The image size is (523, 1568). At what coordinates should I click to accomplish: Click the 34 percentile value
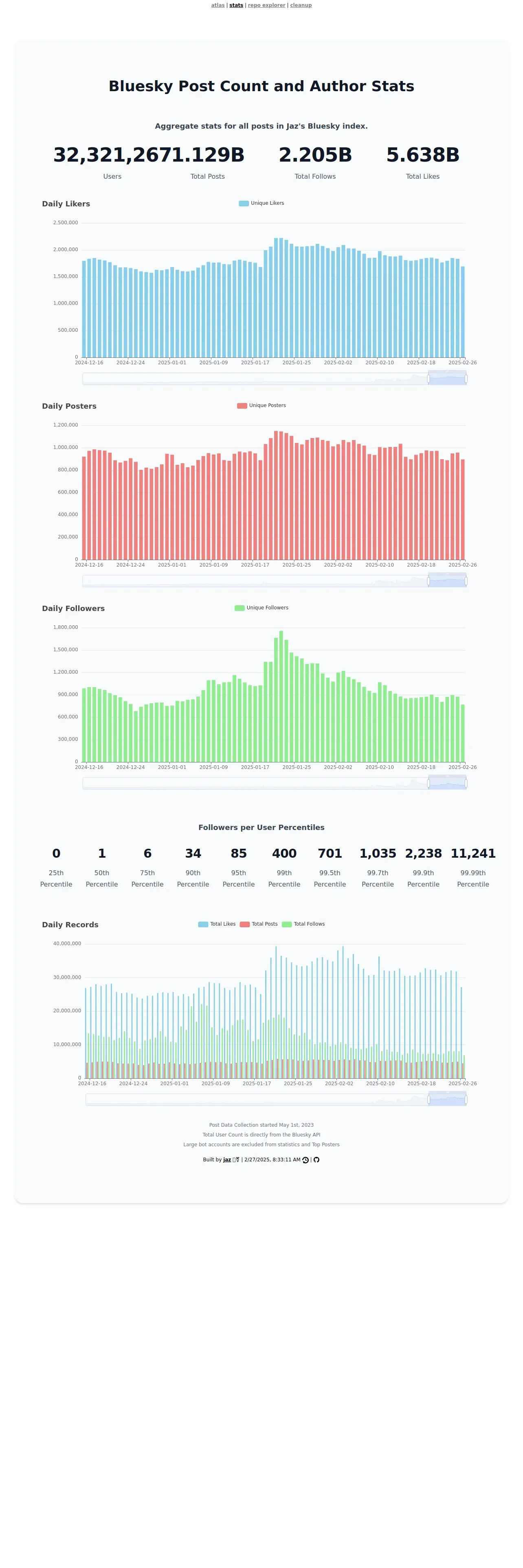193,853
